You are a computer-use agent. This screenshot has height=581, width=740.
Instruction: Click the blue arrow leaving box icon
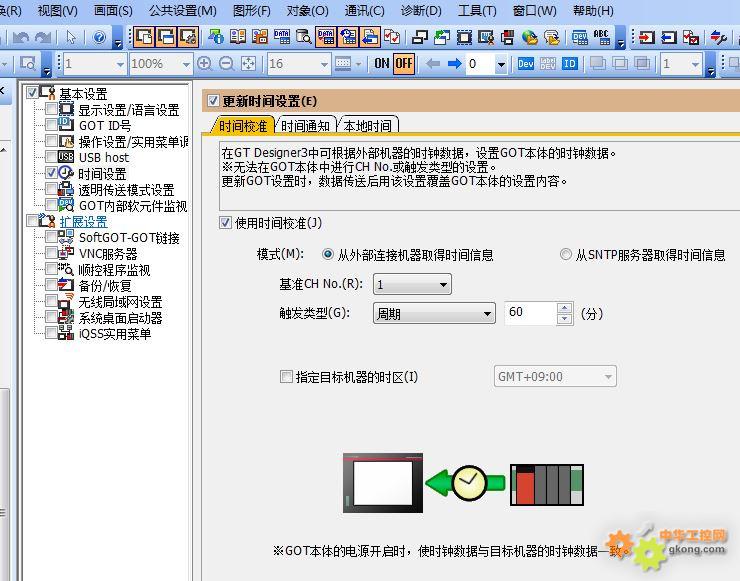[x=669, y=37]
